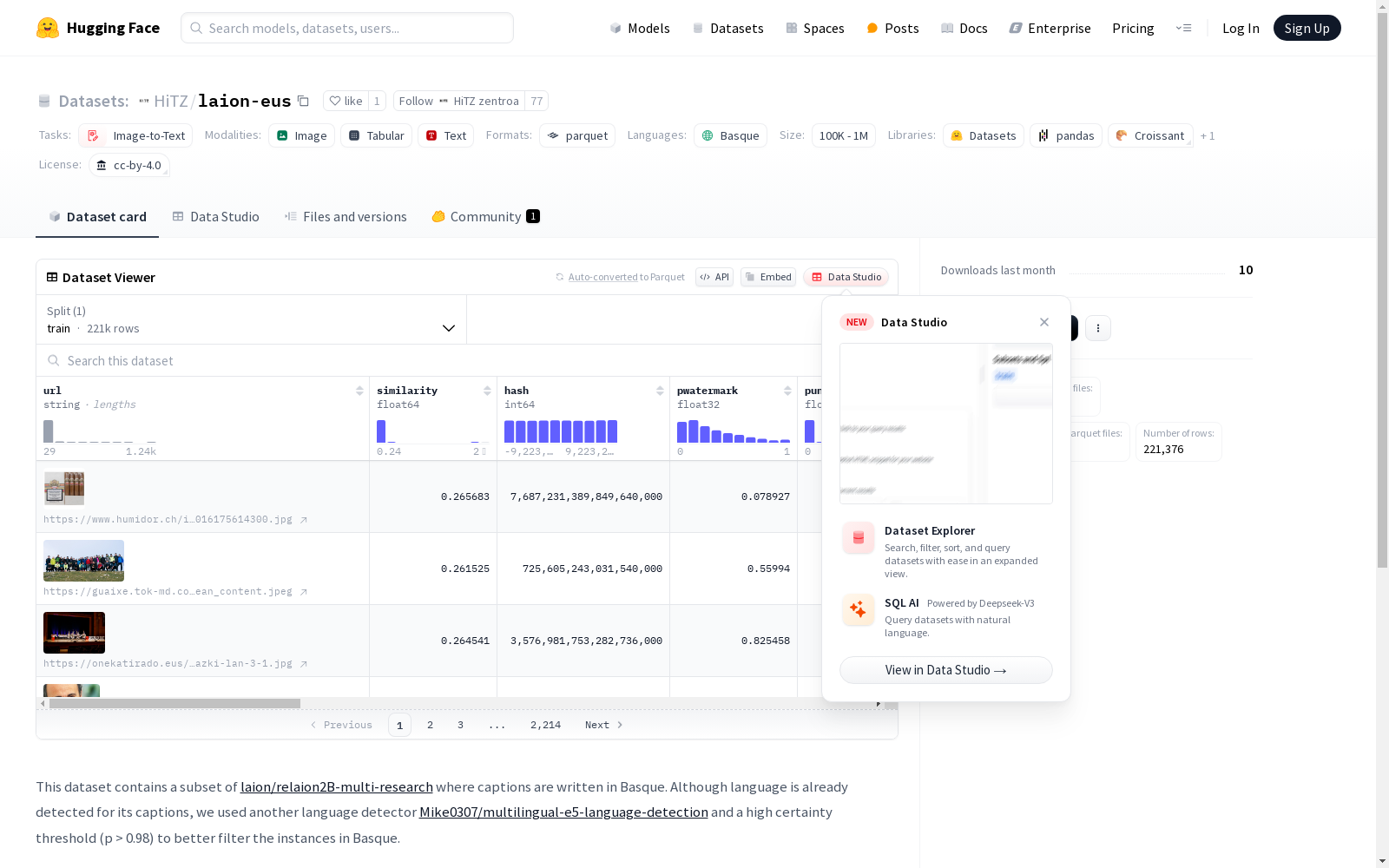The height and width of the screenshot is (868, 1389).
Task: Open the three-dot options menu in sidebar
Action: coord(1098,328)
